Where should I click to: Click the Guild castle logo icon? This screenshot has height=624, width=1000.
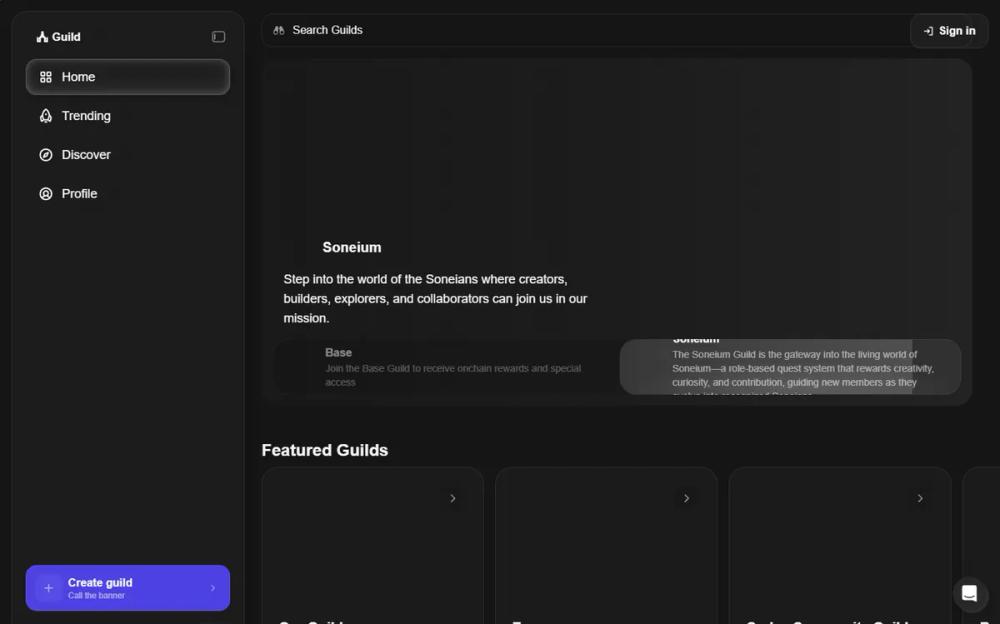pyautogui.click(x=41, y=36)
